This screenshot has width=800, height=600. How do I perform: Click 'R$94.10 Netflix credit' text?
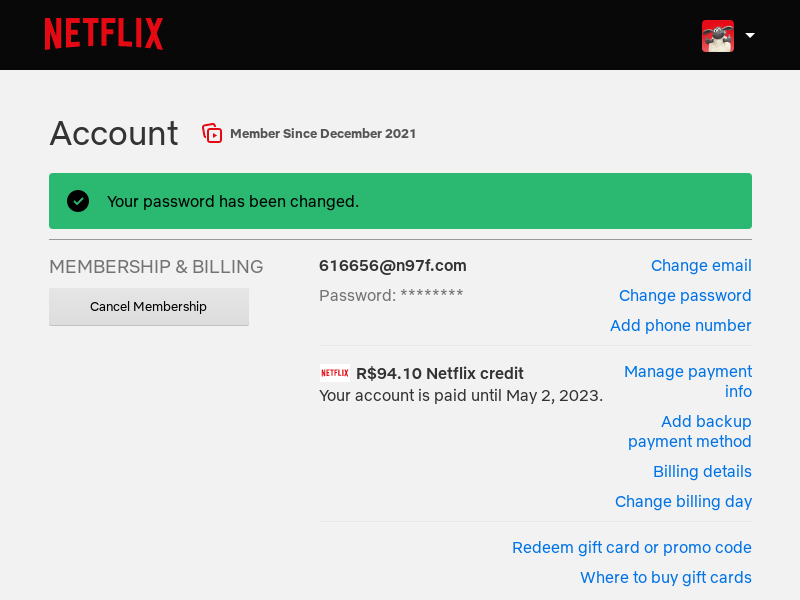pos(440,373)
